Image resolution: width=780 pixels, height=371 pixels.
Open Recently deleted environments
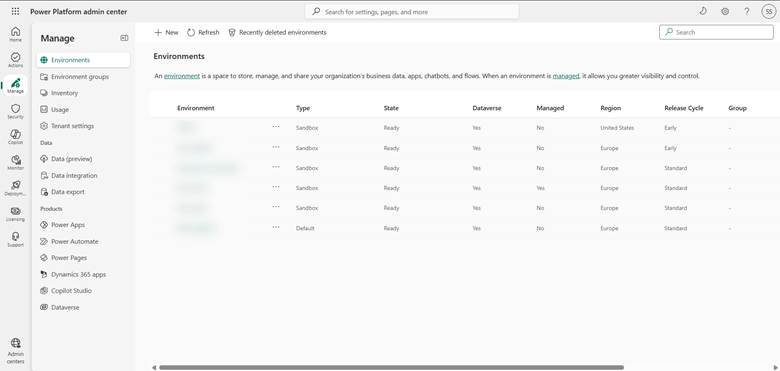click(x=277, y=32)
